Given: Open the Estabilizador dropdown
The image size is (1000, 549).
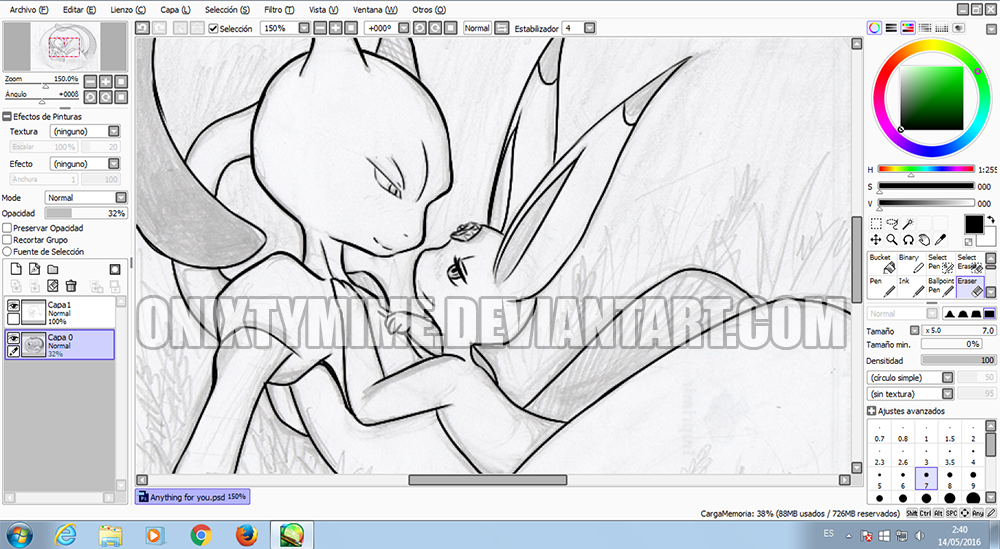Looking at the screenshot, I should tap(590, 28).
